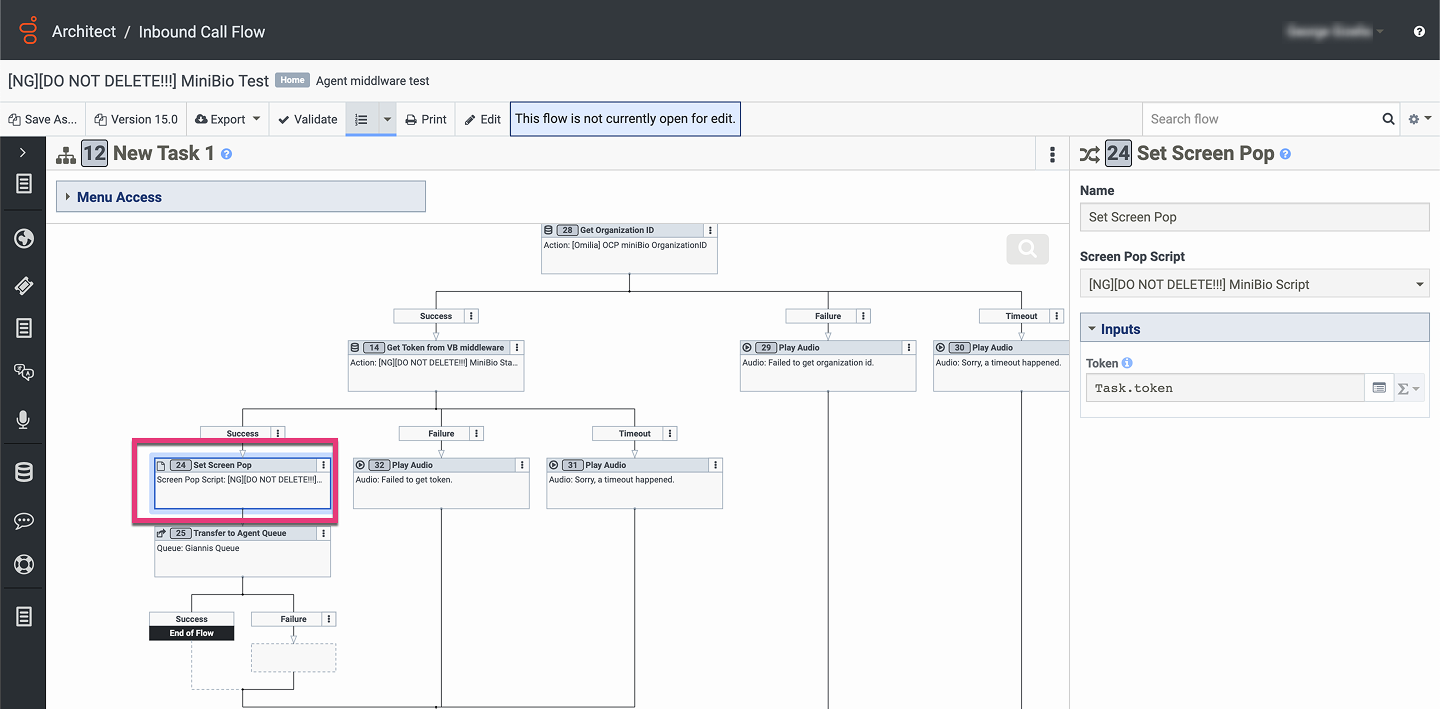
Task: Open the database icon in sidebar
Action: click(x=24, y=472)
